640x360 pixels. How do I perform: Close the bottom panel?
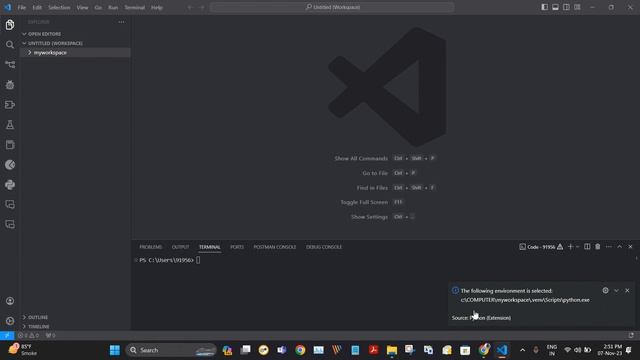click(630, 247)
